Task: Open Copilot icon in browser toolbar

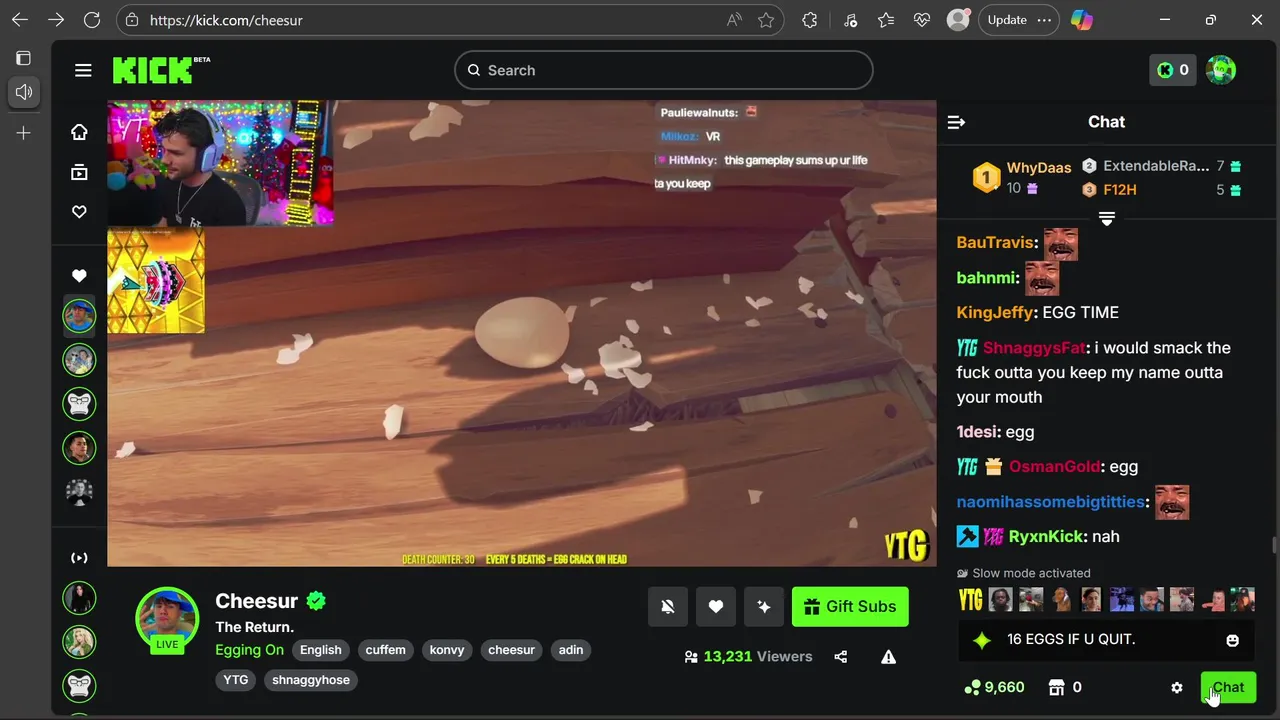Action: coord(1081,20)
